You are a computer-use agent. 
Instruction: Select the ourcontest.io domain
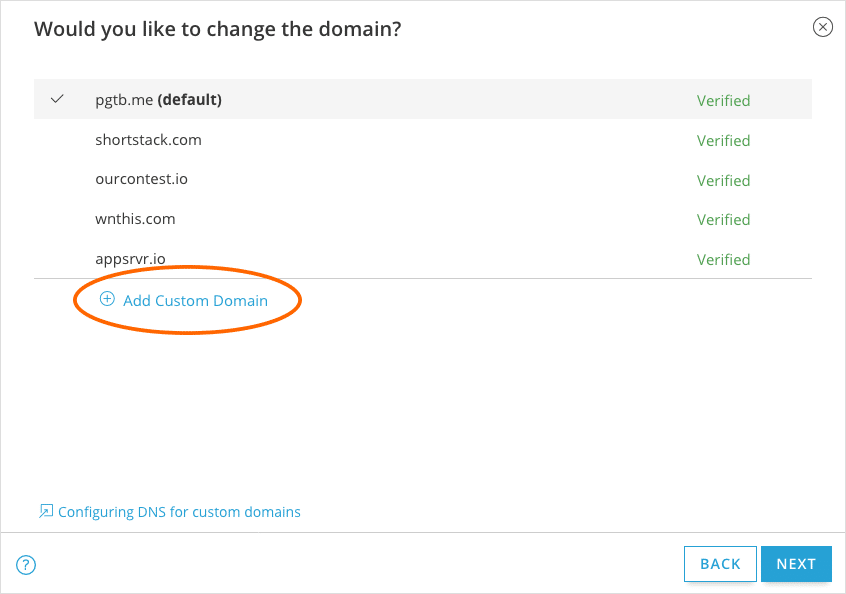(x=141, y=180)
